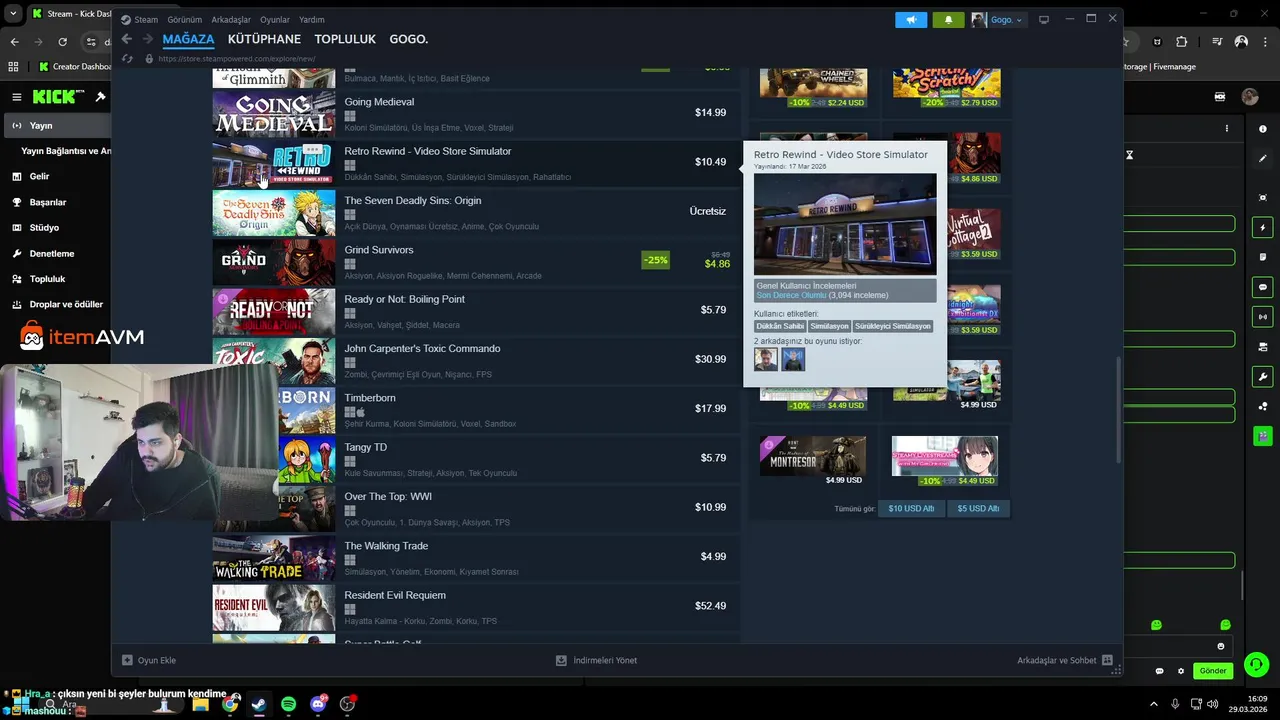Click the $5 USD Altı button
1280x720 pixels.
(978, 509)
